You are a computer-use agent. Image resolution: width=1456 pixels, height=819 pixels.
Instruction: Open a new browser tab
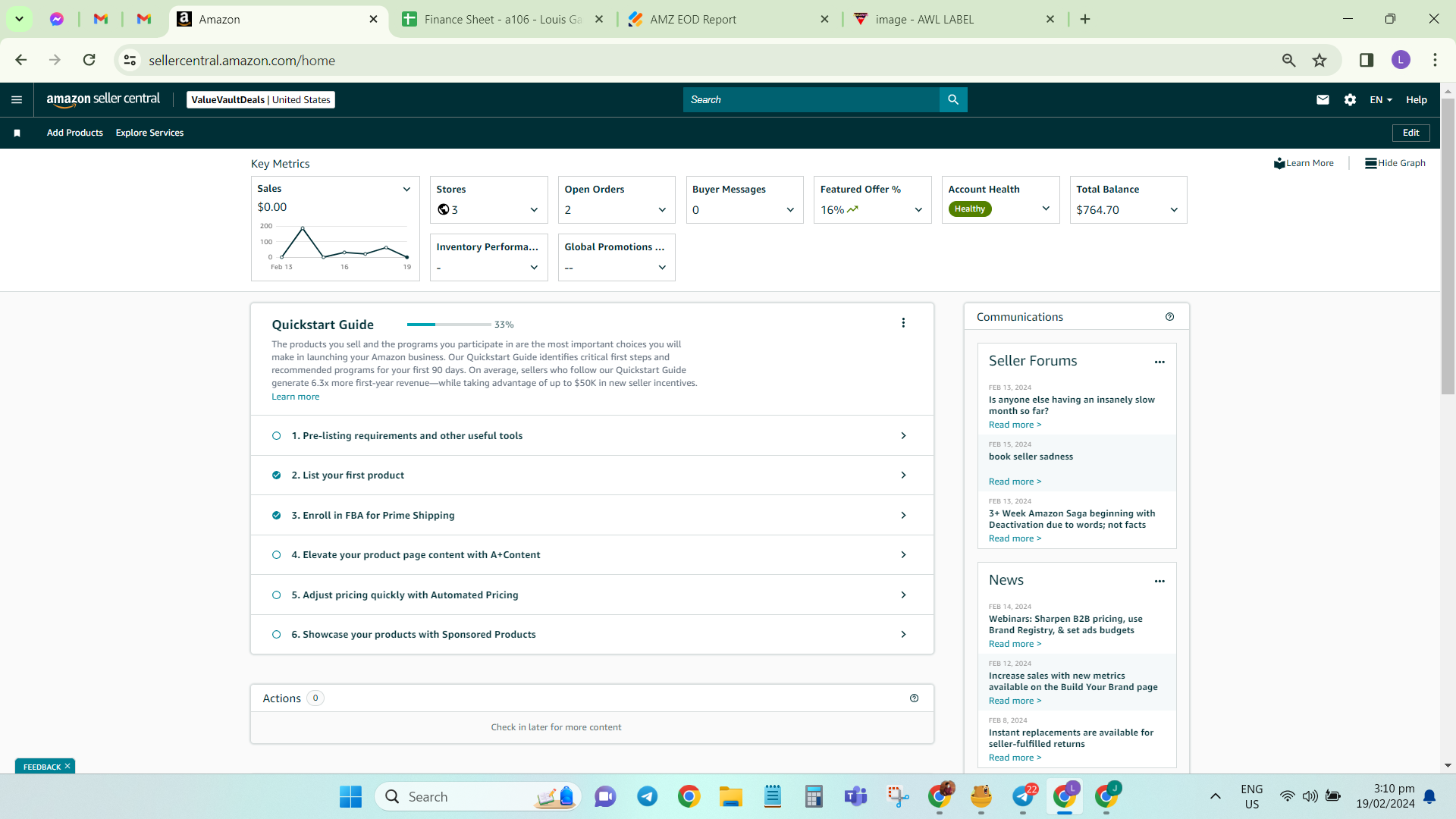coord(1085,20)
